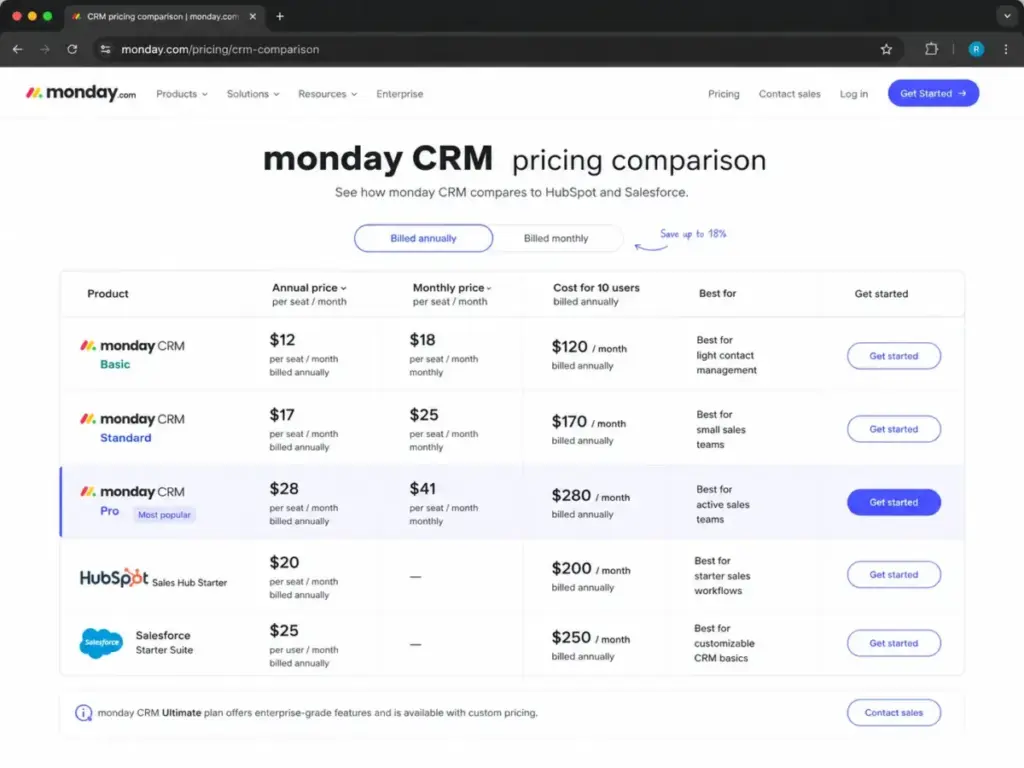Click Contact sales in top navigation
The image size is (1024, 768).
(790, 94)
